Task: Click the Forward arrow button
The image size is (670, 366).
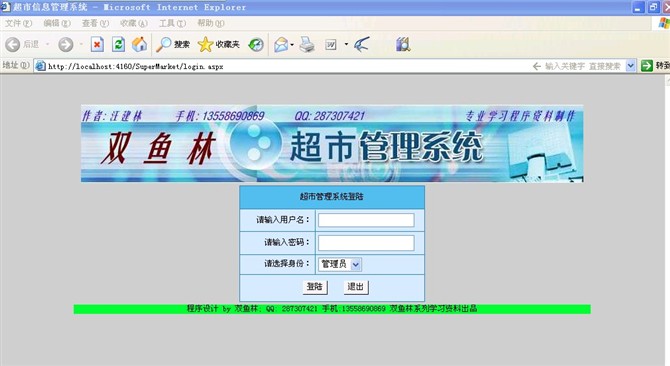Action: click(65, 44)
